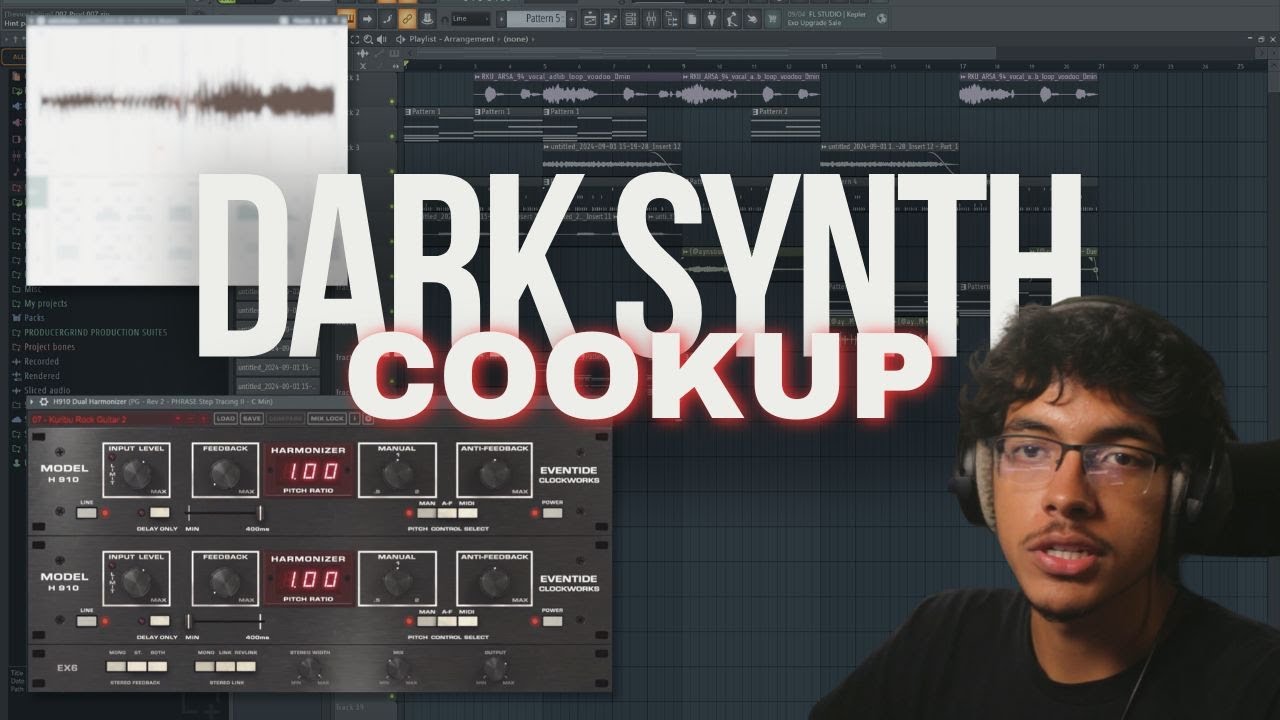Select MAN pitch control on top unit
1280x720 pixels.
(x=426, y=512)
